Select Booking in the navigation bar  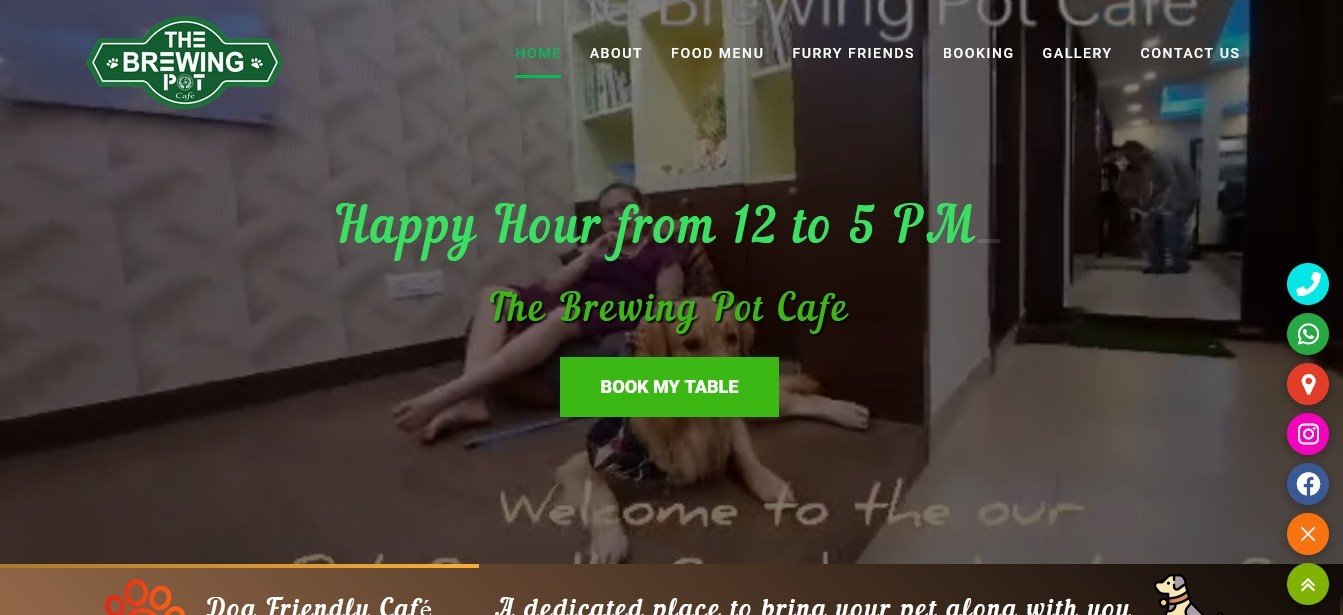(x=978, y=53)
